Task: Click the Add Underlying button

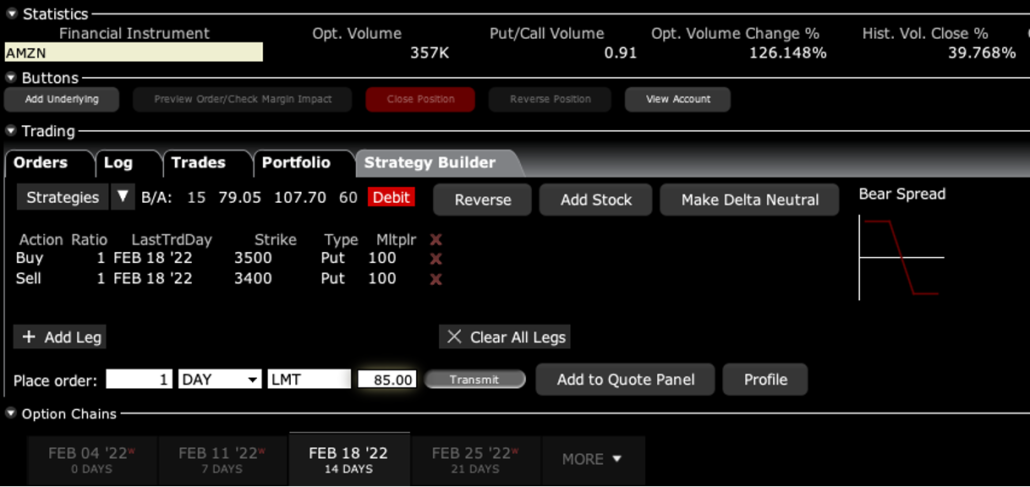Action: [x=62, y=99]
